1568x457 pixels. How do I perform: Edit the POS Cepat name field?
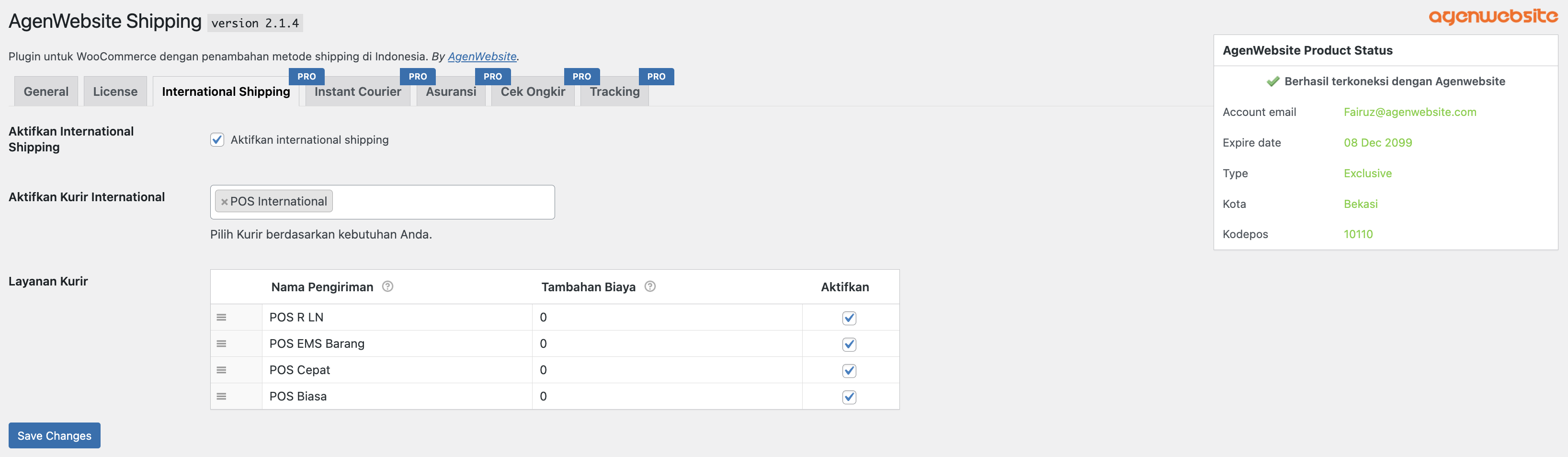[x=397, y=370]
